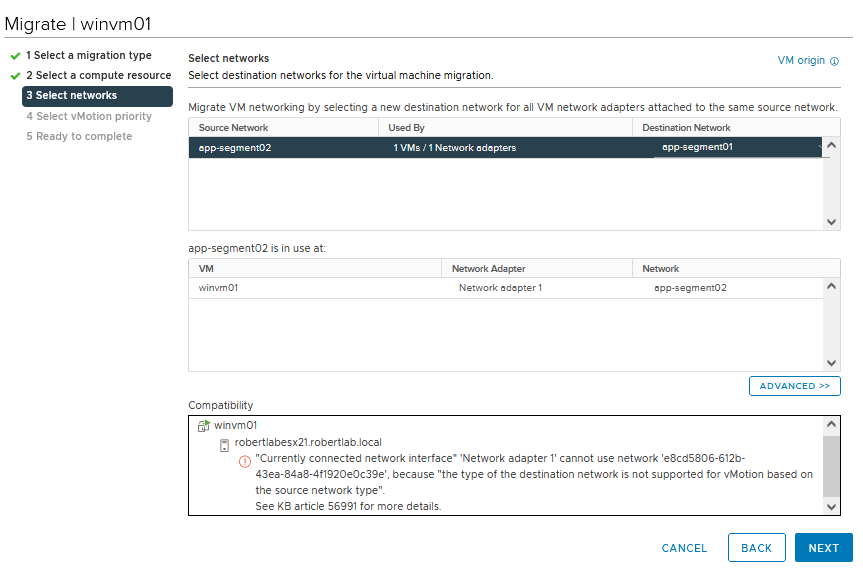Go to step 1 Select a migration type
The image size is (863, 572).
[89, 55]
